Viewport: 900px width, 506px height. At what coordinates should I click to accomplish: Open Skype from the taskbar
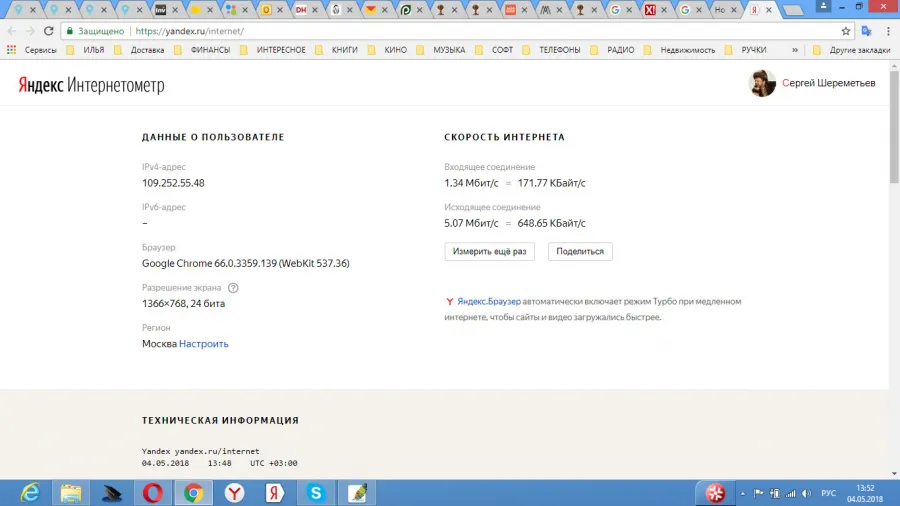pyautogui.click(x=316, y=493)
